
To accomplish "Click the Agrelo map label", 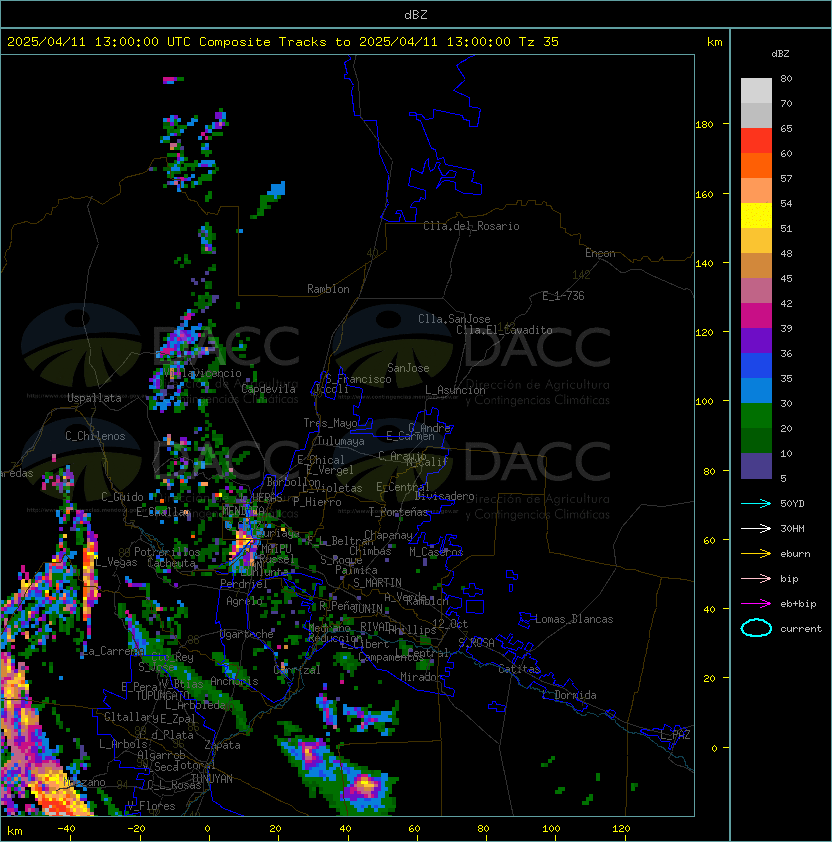I will tap(244, 601).
